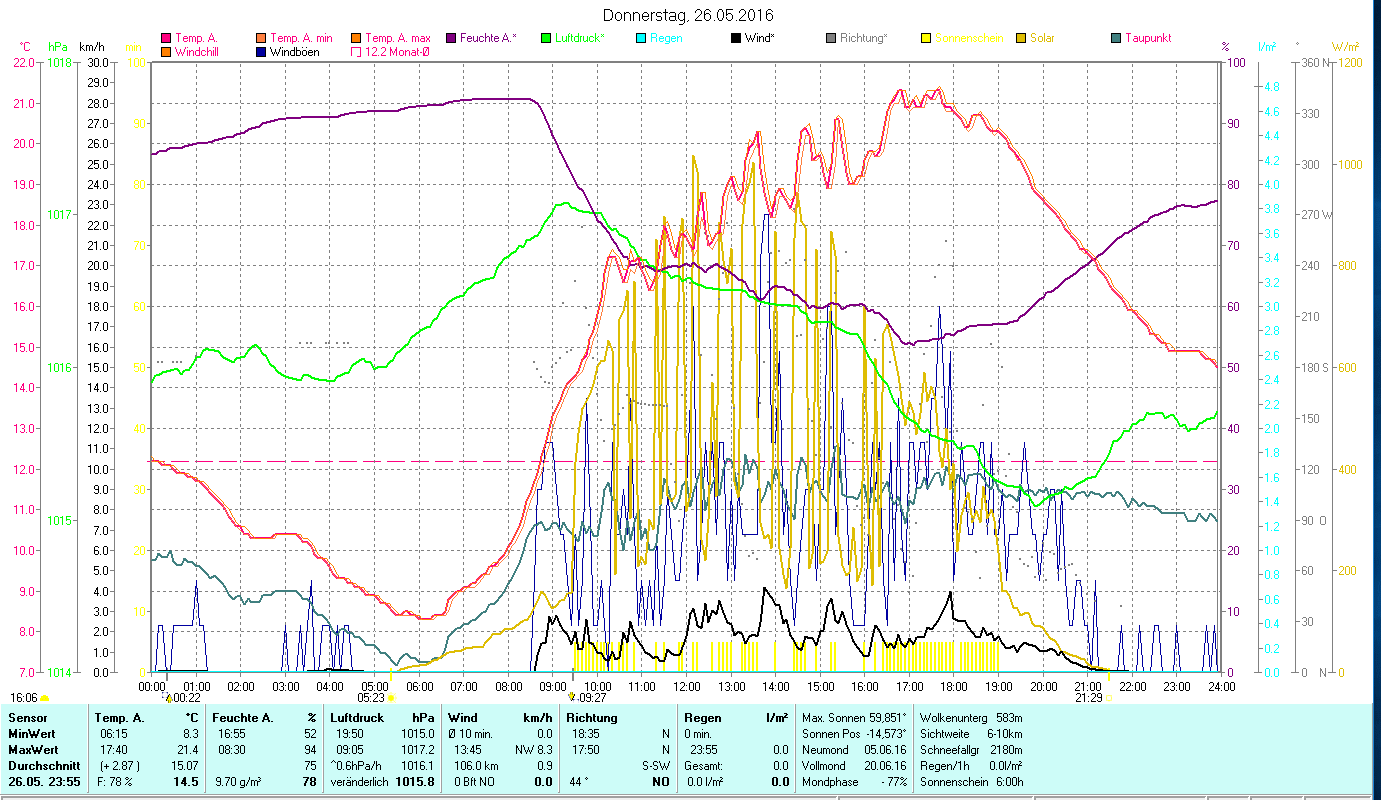This screenshot has height=800, width=1381.
Task: Click the hollow 12.2 Monat-Ø legend box
Action: pos(356,52)
